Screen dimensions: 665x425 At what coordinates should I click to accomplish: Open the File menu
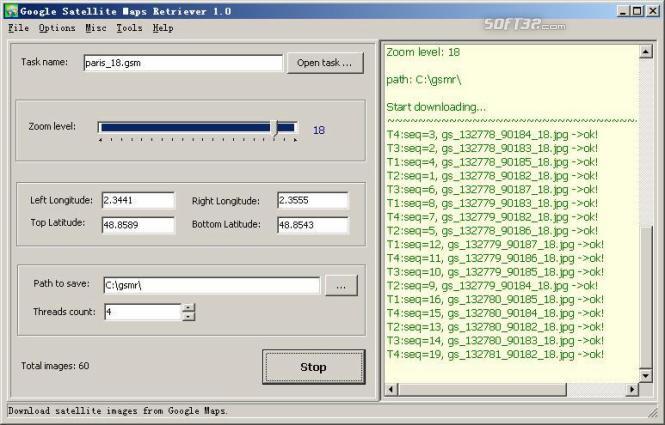pyautogui.click(x=19, y=28)
